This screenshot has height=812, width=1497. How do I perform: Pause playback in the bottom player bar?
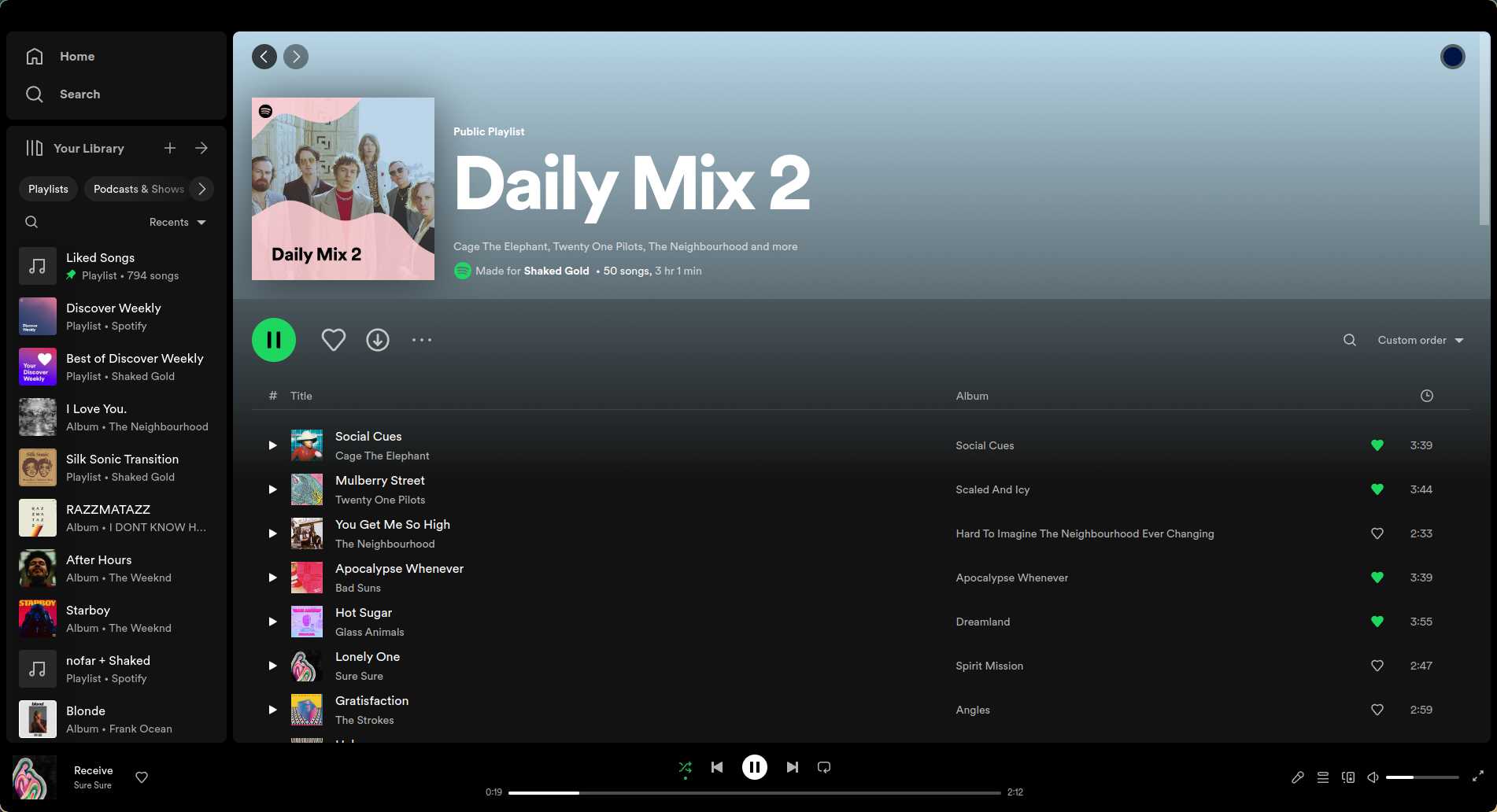[755, 767]
